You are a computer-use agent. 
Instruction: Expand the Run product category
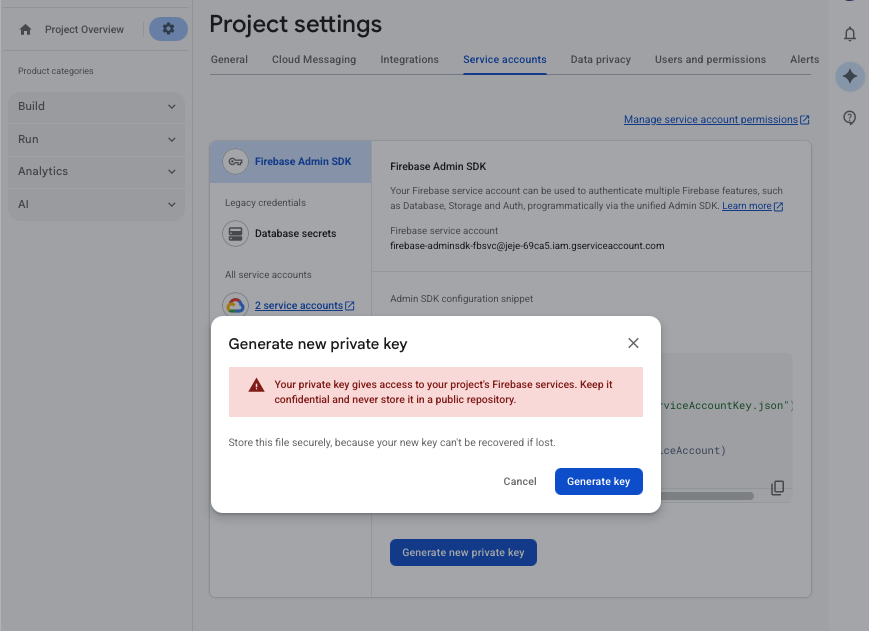click(96, 139)
